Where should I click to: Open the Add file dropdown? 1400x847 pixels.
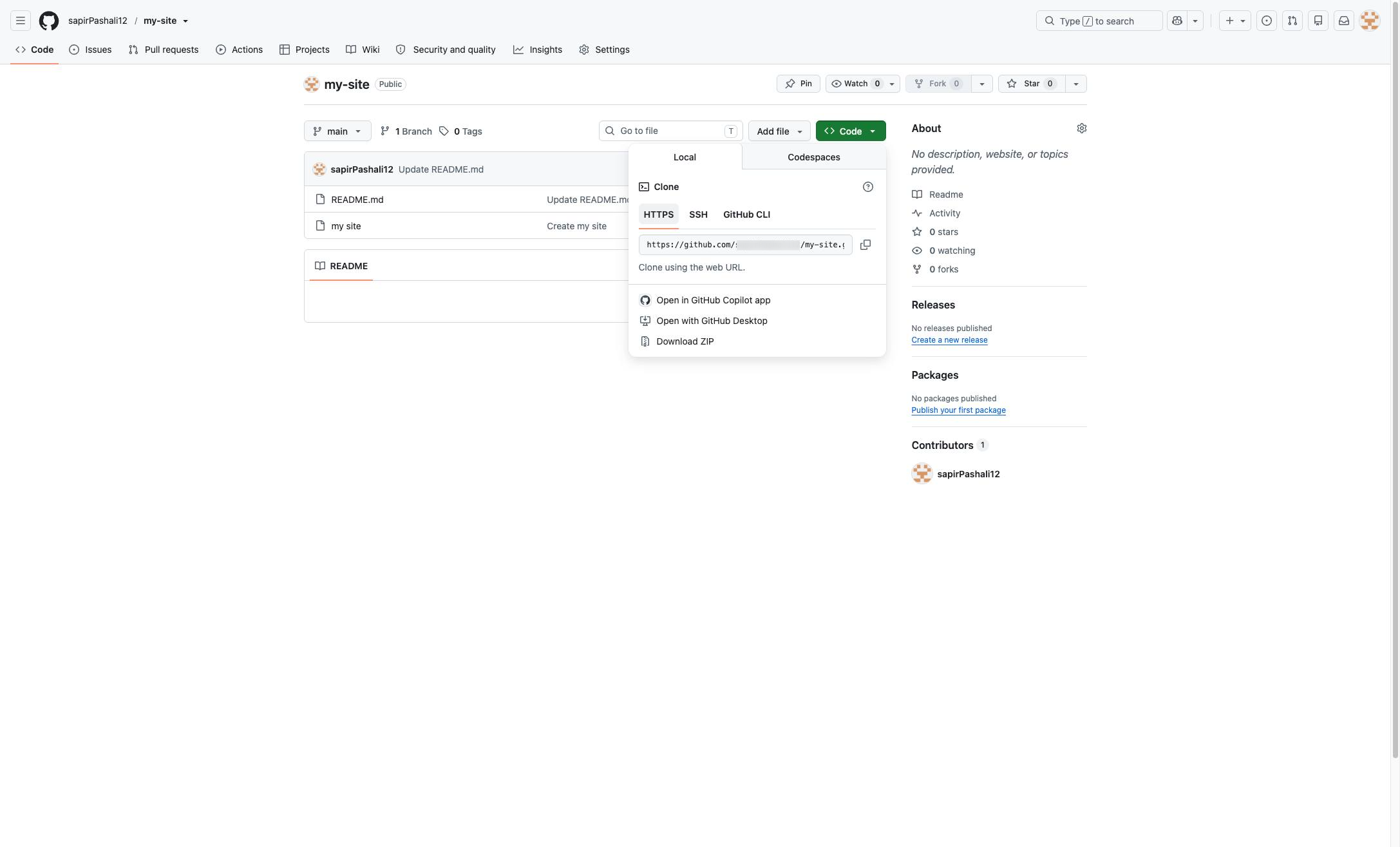[779, 131]
